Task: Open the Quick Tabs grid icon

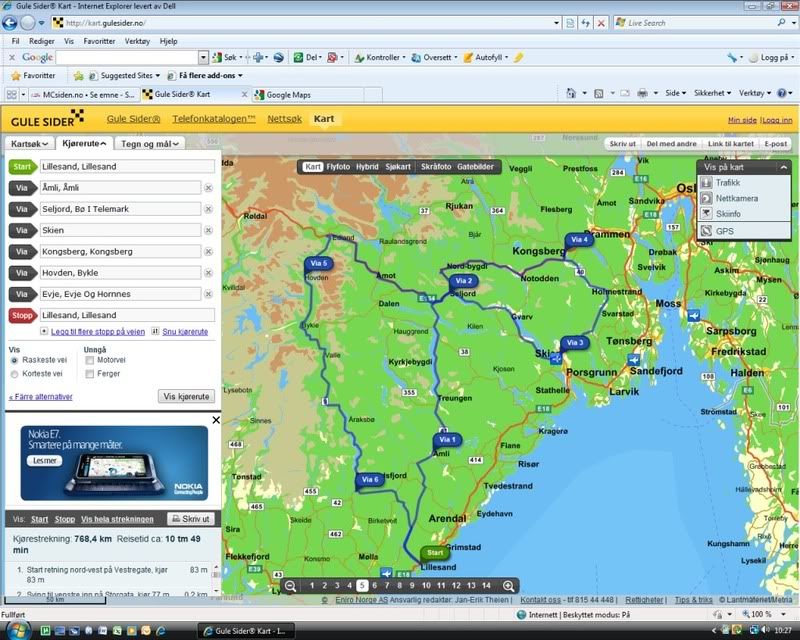Action: point(11,94)
